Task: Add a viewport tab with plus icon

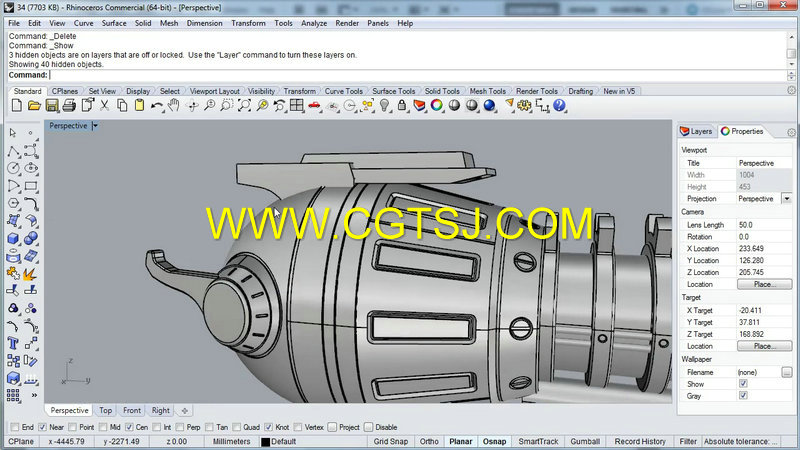Action: point(185,410)
